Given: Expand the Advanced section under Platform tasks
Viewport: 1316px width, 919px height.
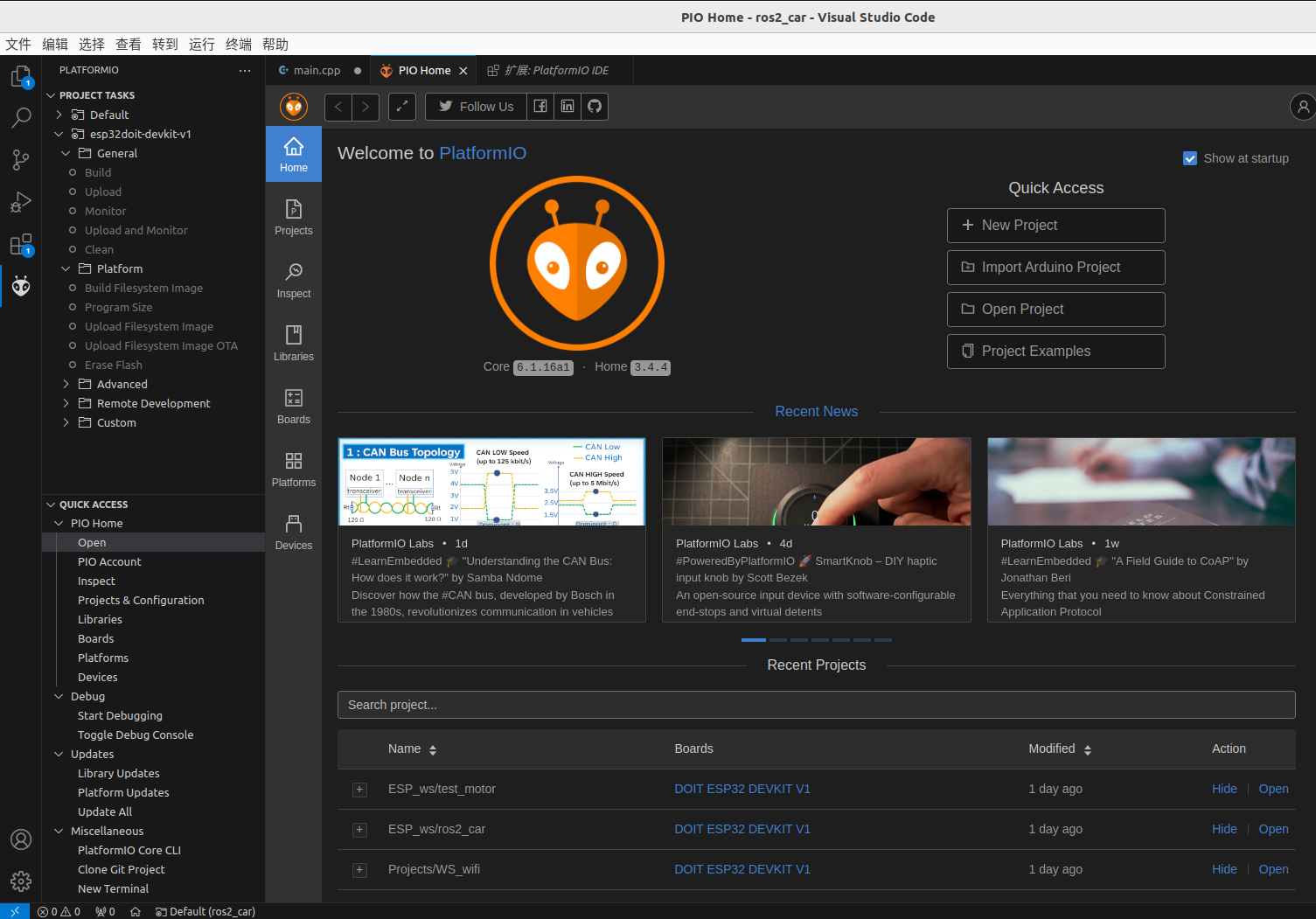Looking at the screenshot, I should (66, 384).
